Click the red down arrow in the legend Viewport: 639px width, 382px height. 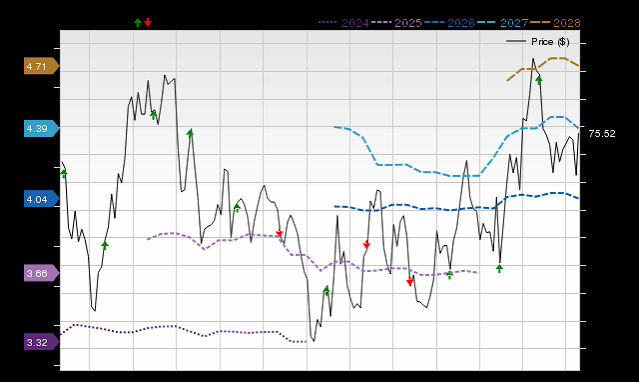148,22
